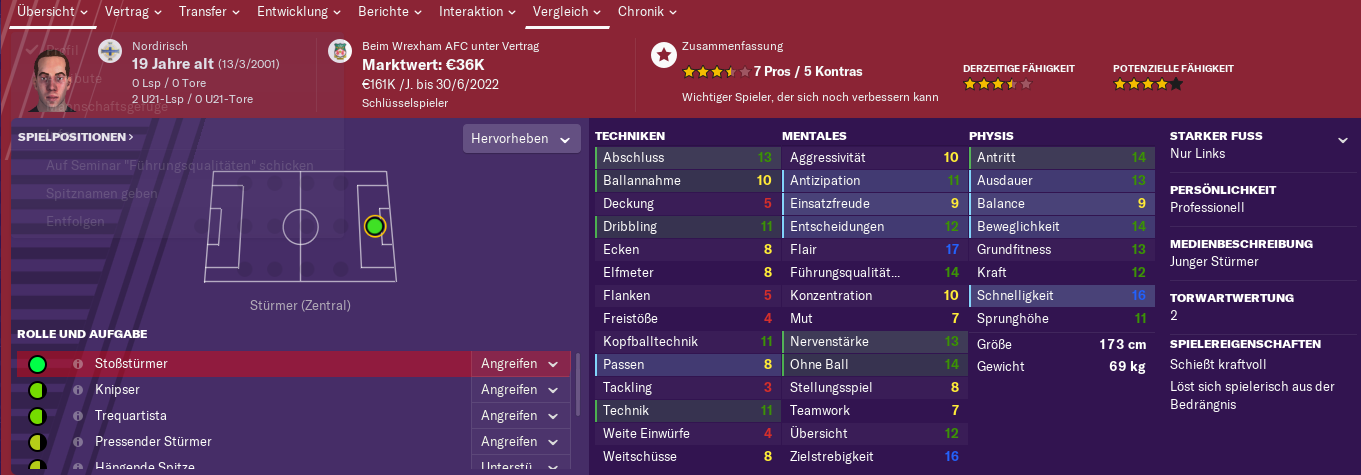
Task: Open info icon for Pressender Stürmer role
Action: pyautogui.click(x=78, y=442)
